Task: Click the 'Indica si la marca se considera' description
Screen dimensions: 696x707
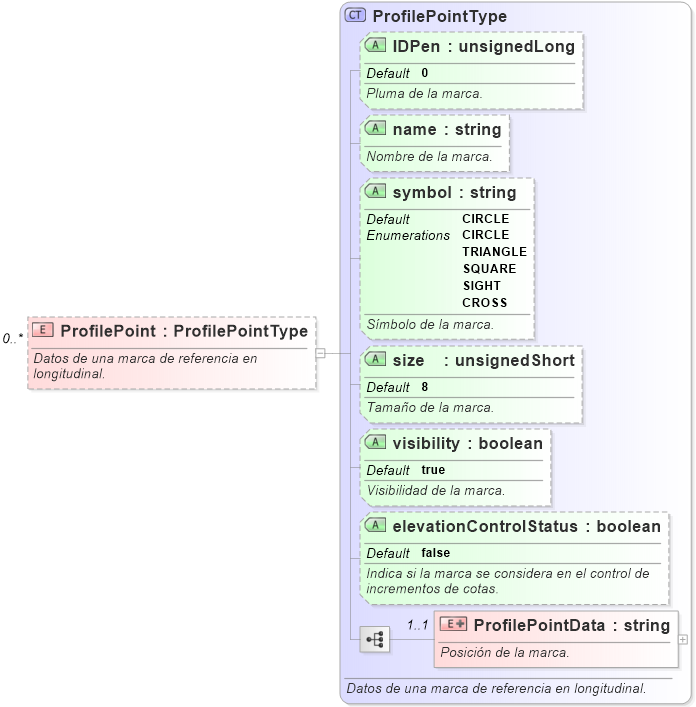Action: click(x=508, y=581)
